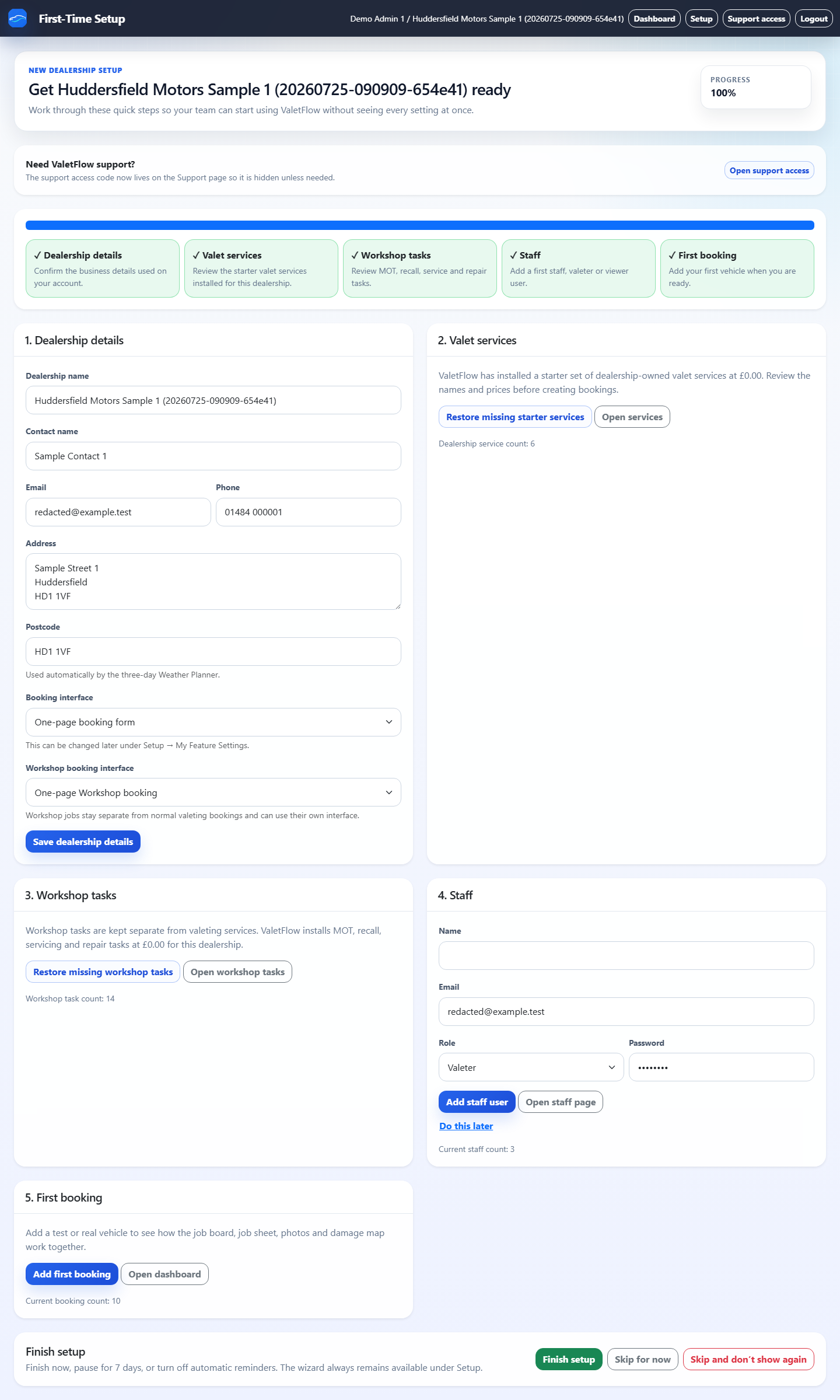Click the Add staff user button
The height and width of the screenshot is (1400, 840).
point(477,1102)
